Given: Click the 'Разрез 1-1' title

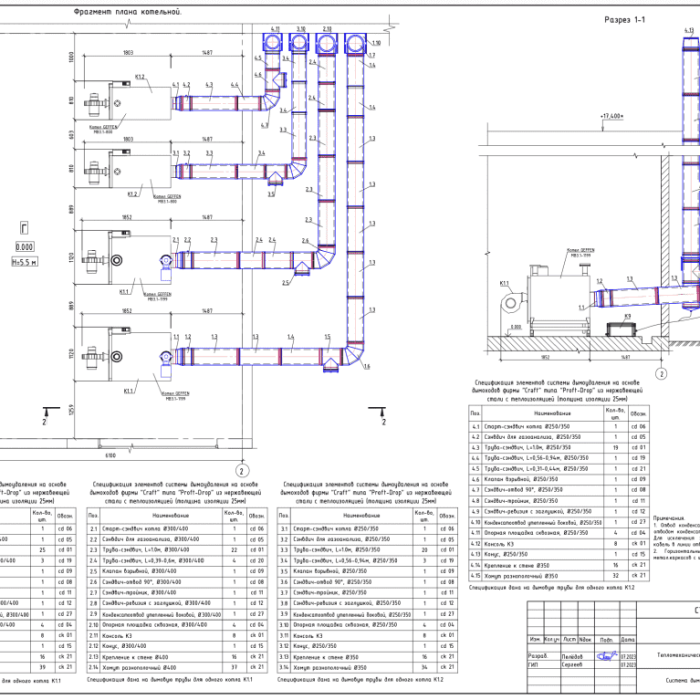Looking at the screenshot, I should coord(624,20).
